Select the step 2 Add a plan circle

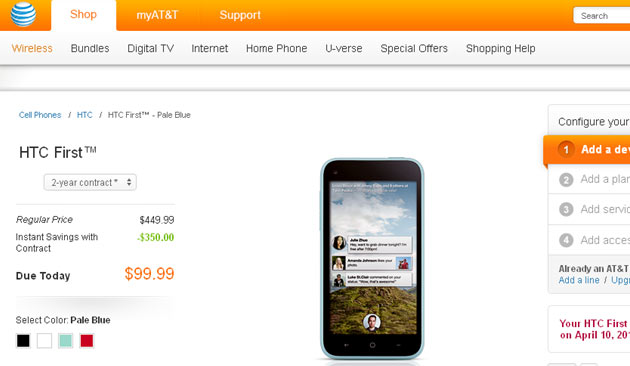[x=566, y=180]
